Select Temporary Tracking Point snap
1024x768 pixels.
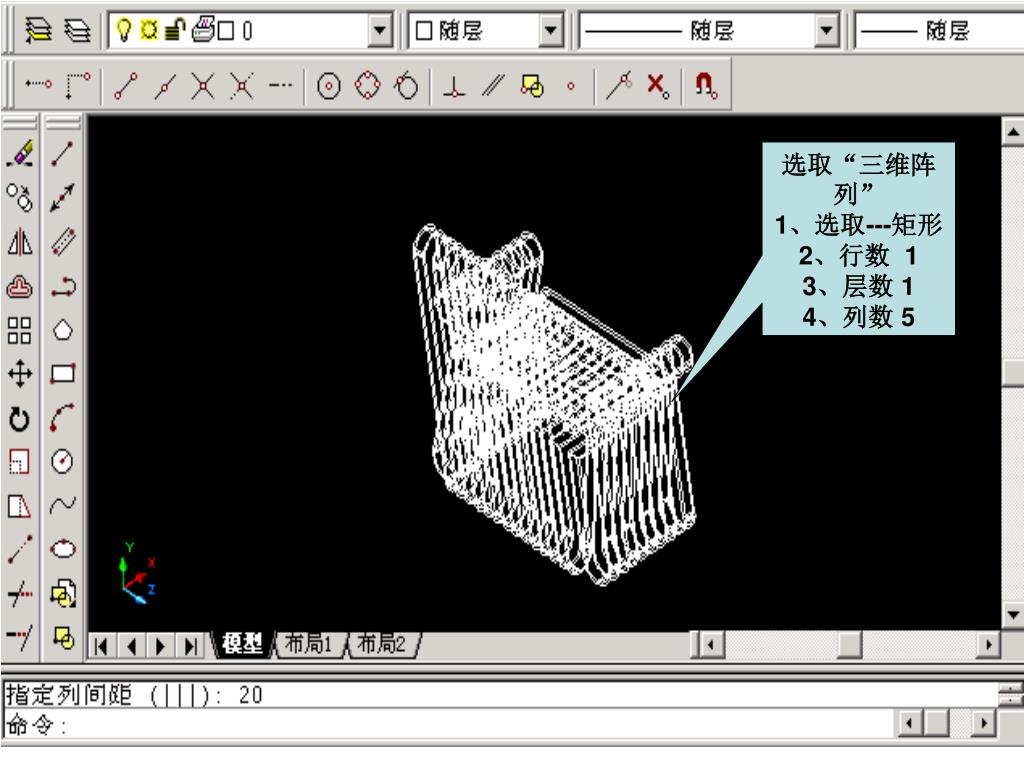38,84
